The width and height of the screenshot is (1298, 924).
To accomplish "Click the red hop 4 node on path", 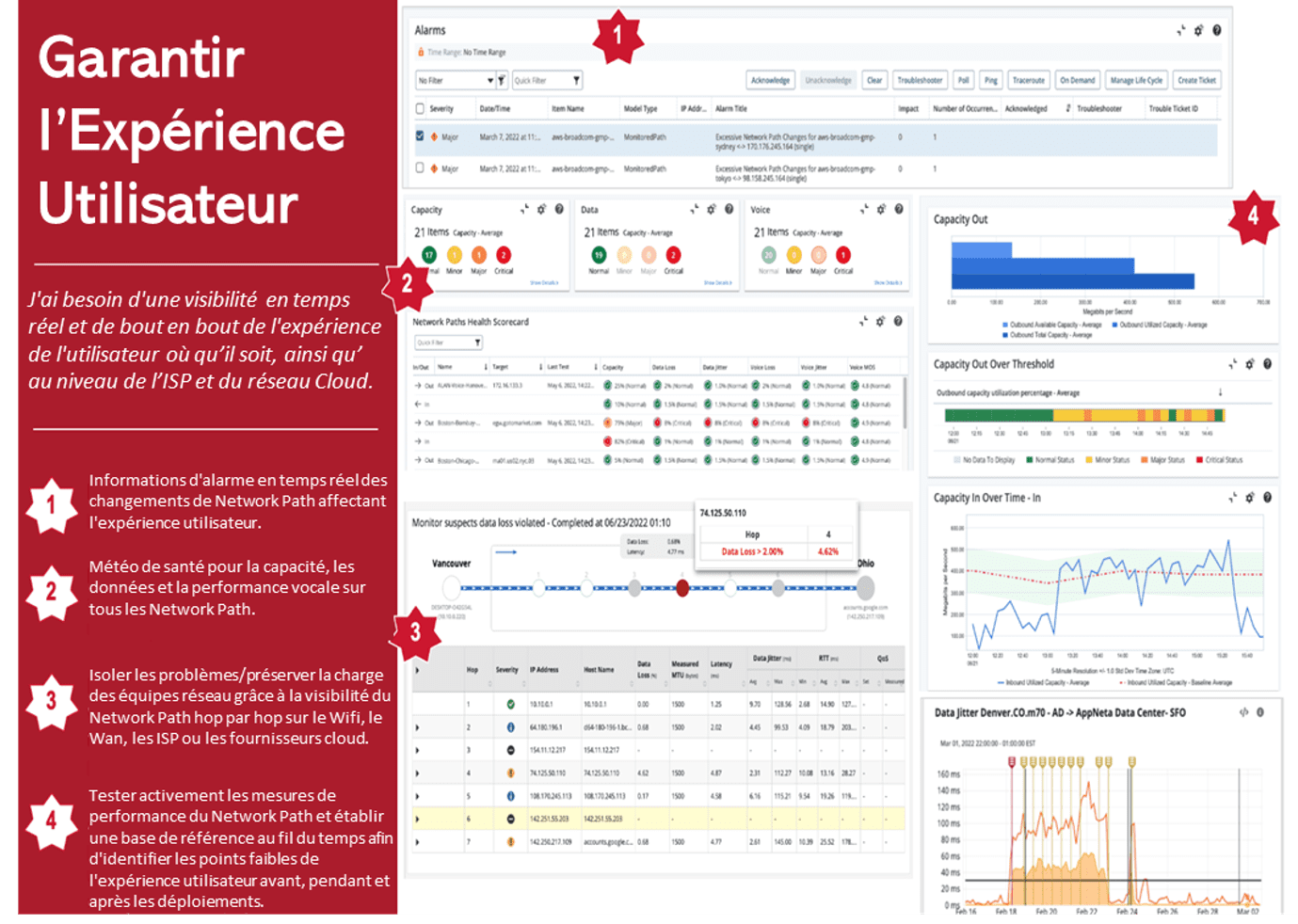I will point(682,588).
